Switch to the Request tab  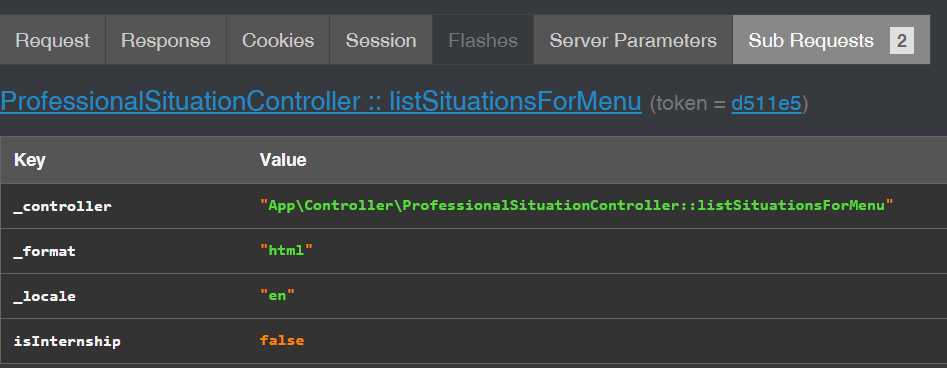53,40
